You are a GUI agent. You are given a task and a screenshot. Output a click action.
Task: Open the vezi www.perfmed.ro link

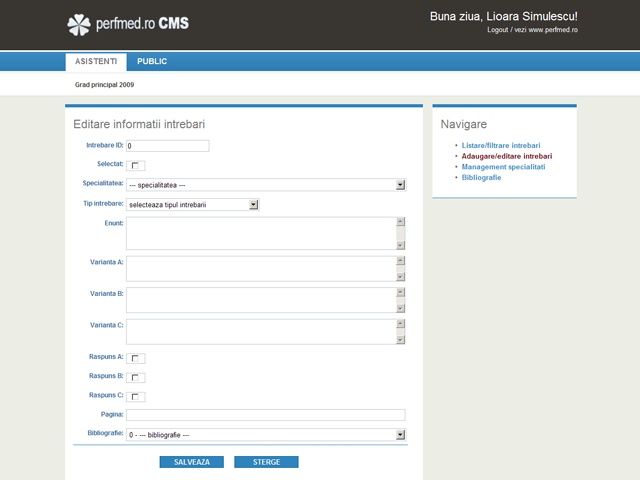click(x=546, y=30)
